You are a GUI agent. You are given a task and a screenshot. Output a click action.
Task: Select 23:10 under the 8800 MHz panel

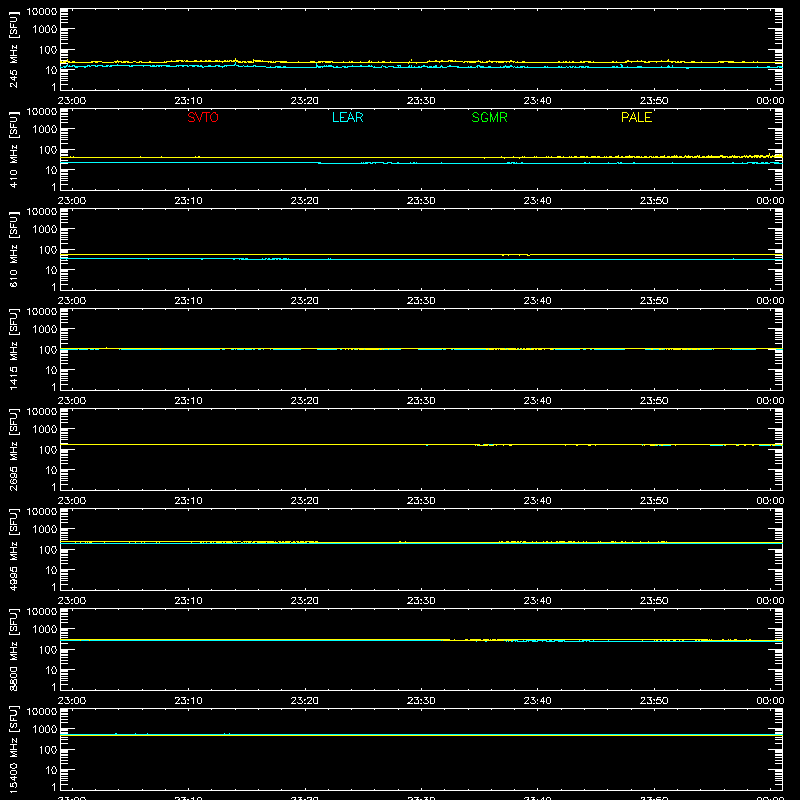coord(188,701)
